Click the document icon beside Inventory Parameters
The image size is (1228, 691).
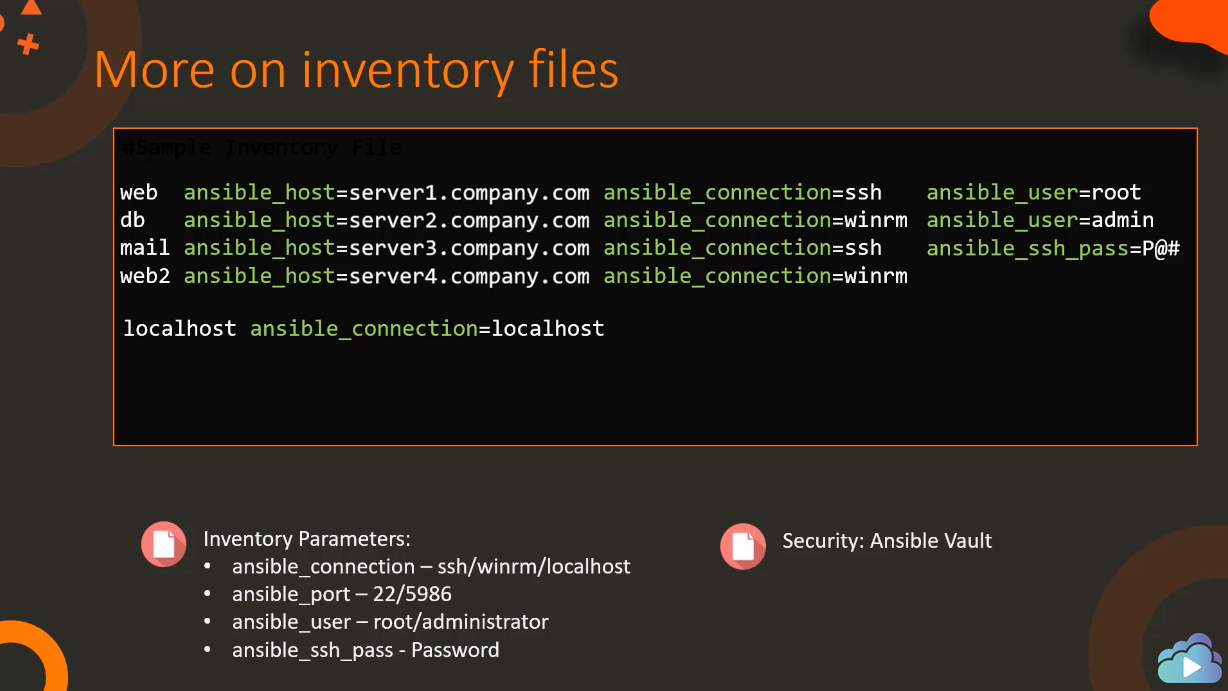(x=163, y=545)
